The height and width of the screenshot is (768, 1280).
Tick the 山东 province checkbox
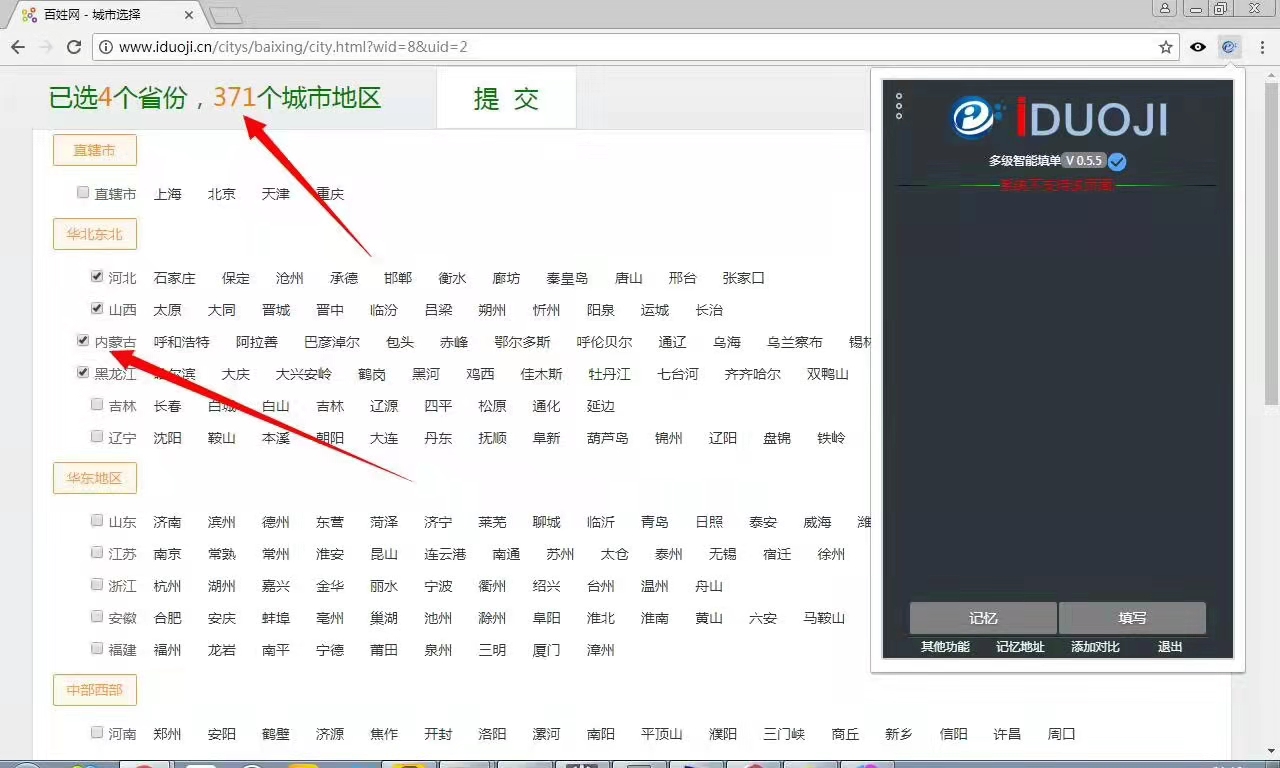tap(97, 520)
